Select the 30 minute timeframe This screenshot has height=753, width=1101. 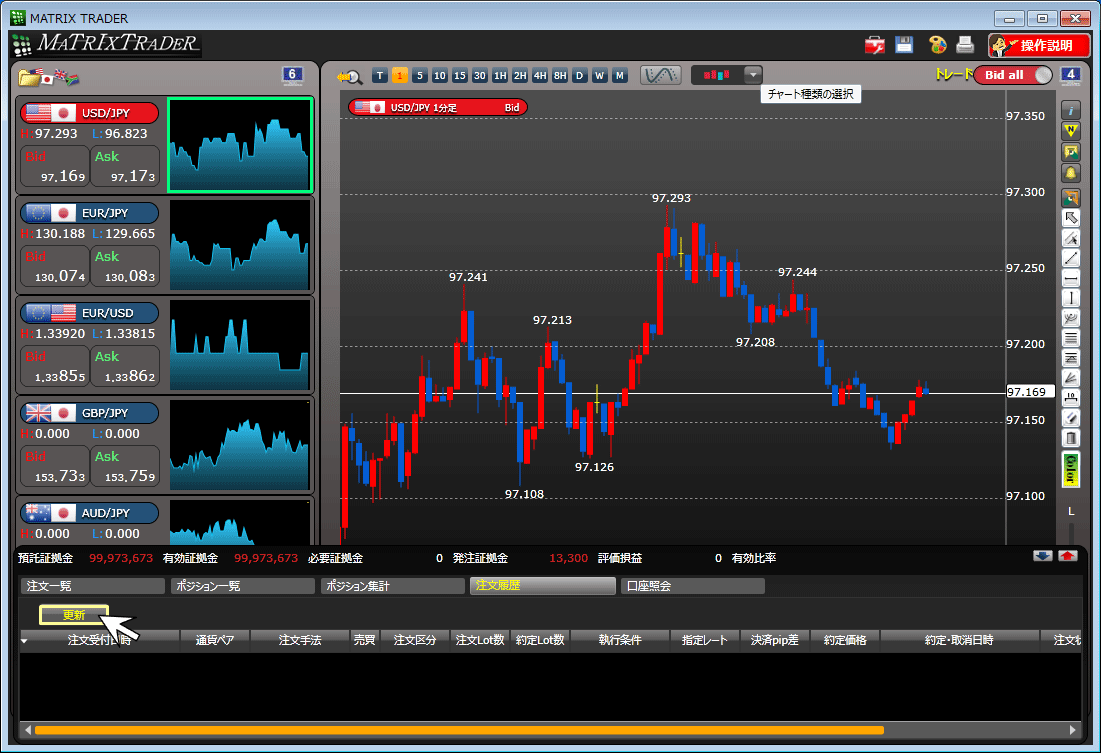480,76
